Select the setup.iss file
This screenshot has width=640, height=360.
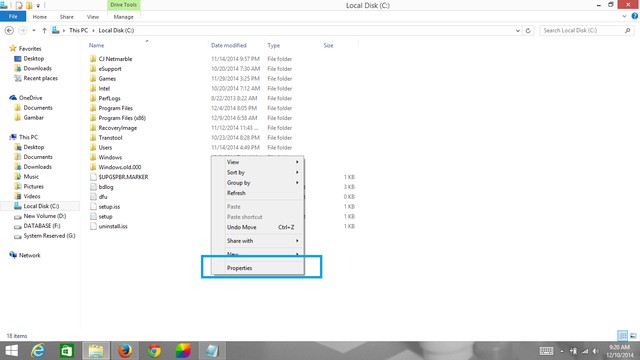(109, 207)
